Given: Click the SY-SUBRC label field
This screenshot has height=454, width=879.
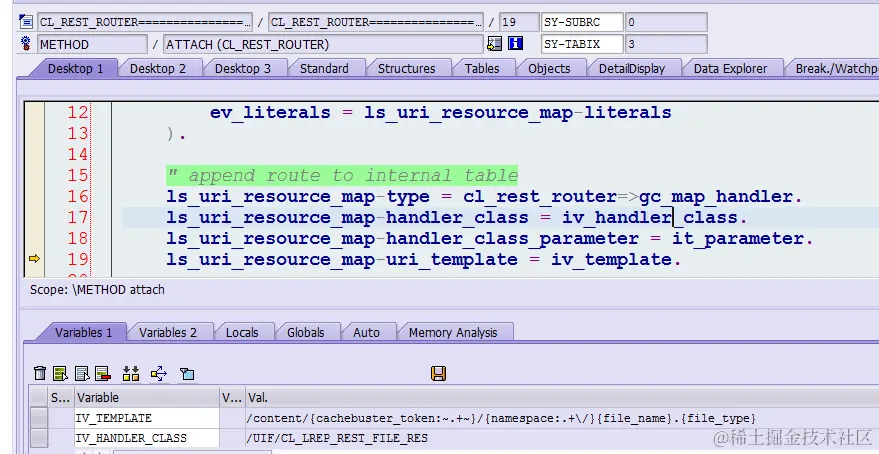Looking at the screenshot, I should (582, 22).
